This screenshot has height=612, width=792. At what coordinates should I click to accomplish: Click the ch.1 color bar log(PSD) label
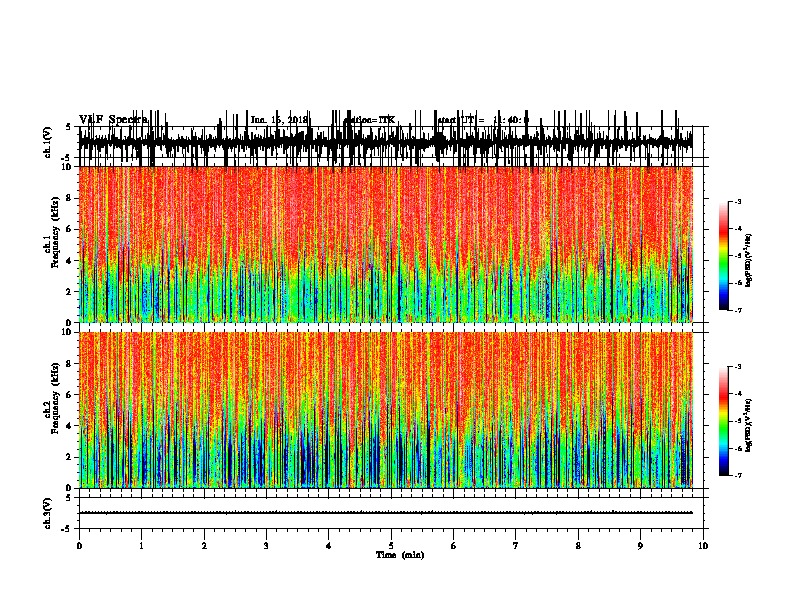click(x=749, y=261)
